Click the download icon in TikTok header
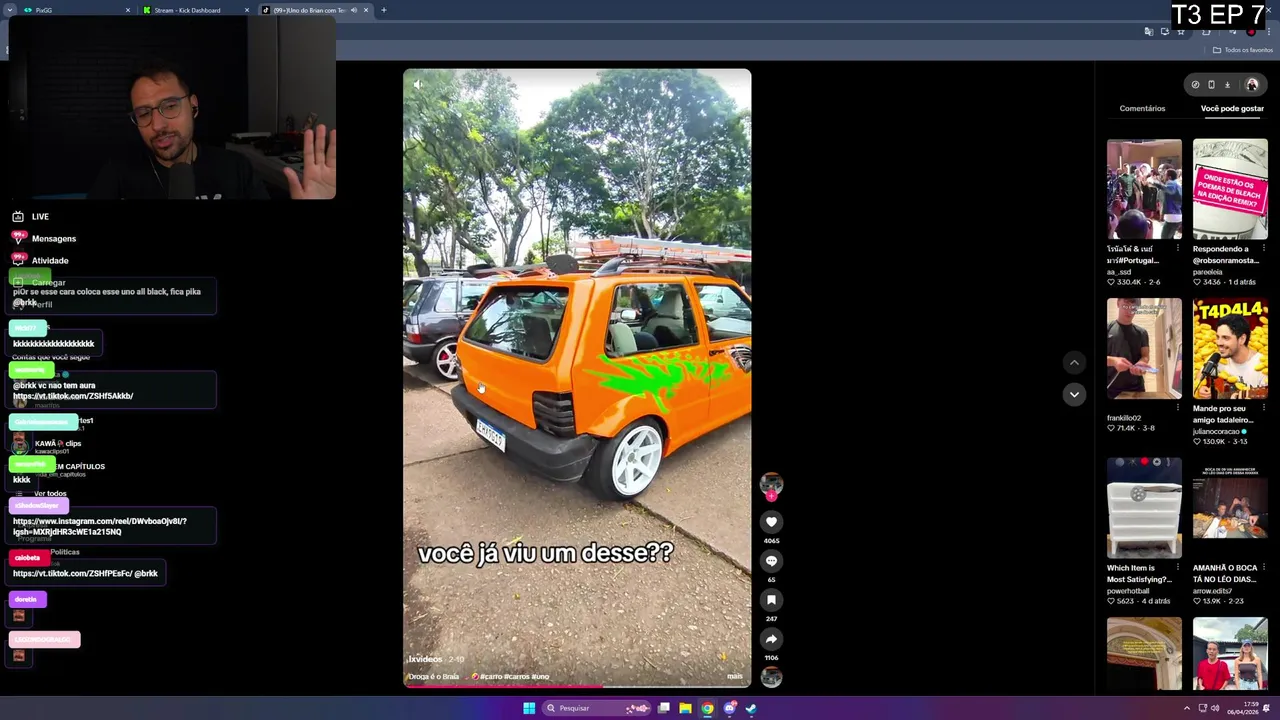The height and width of the screenshot is (720, 1280). [x=1227, y=85]
